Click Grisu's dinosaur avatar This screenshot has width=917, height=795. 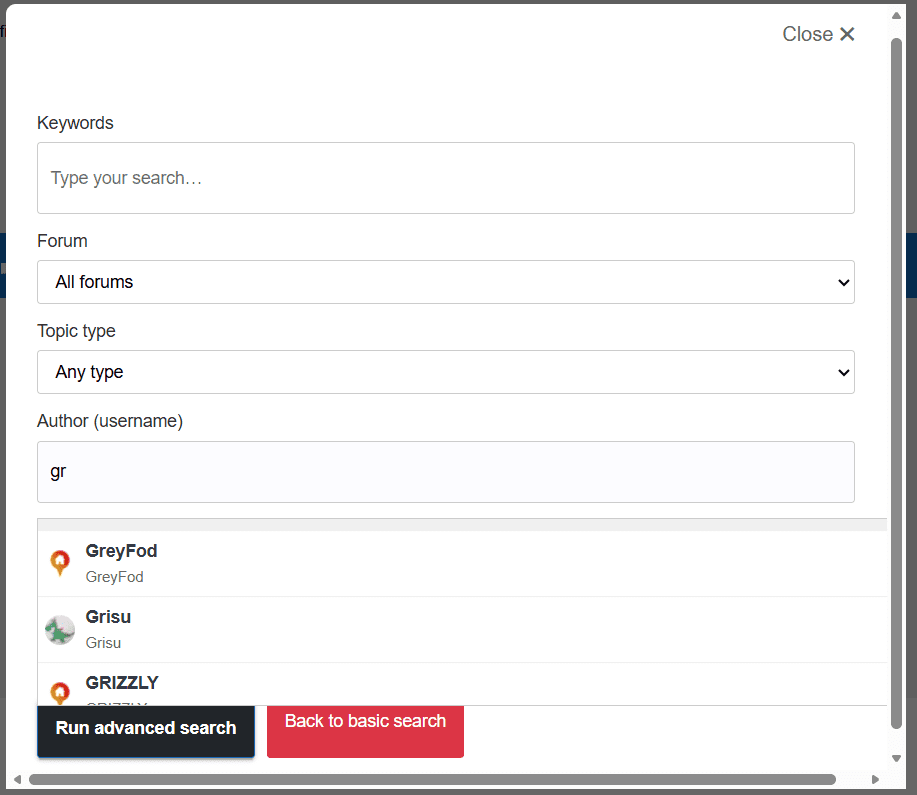tap(60, 629)
